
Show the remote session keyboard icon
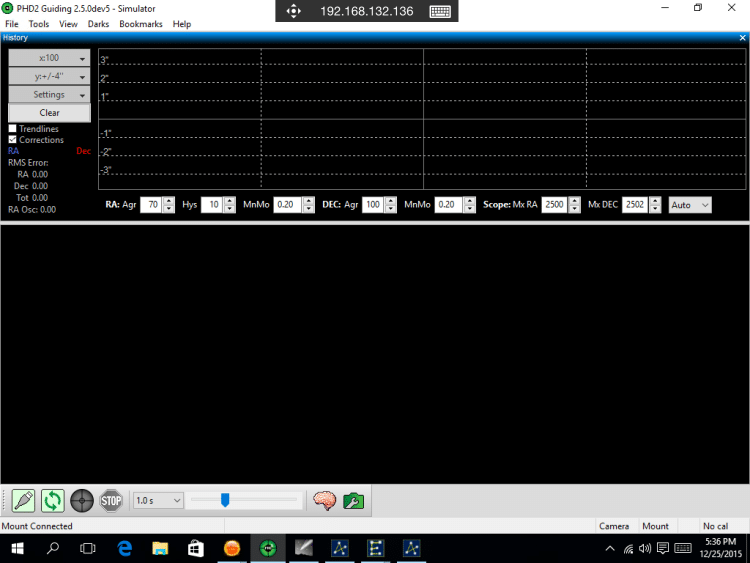coord(440,11)
